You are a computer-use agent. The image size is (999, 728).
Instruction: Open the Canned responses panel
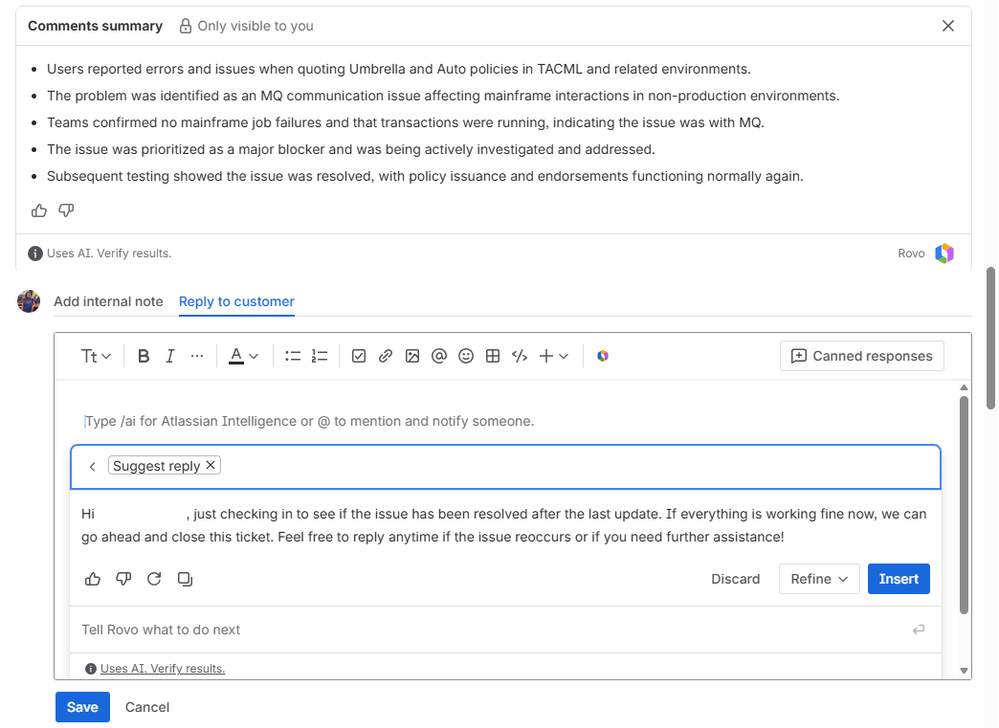pyautogui.click(x=861, y=355)
